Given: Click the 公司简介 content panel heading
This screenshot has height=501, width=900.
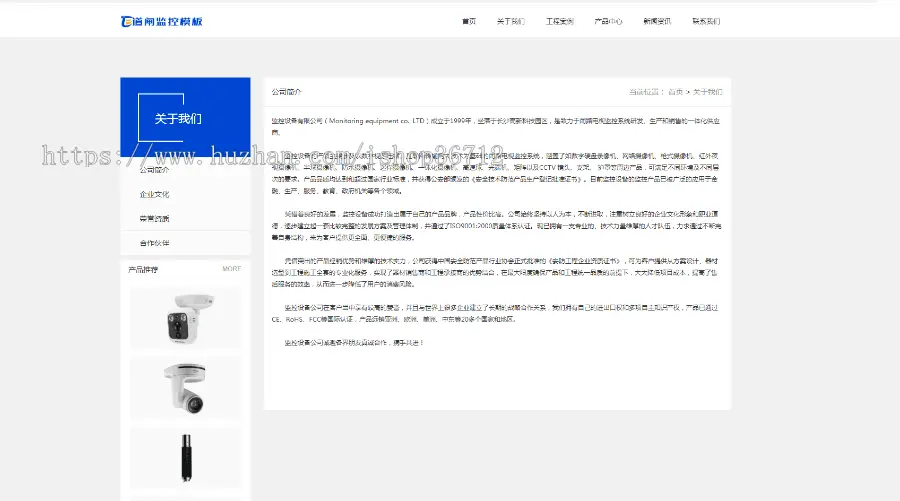Looking at the screenshot, I should 286,92.
